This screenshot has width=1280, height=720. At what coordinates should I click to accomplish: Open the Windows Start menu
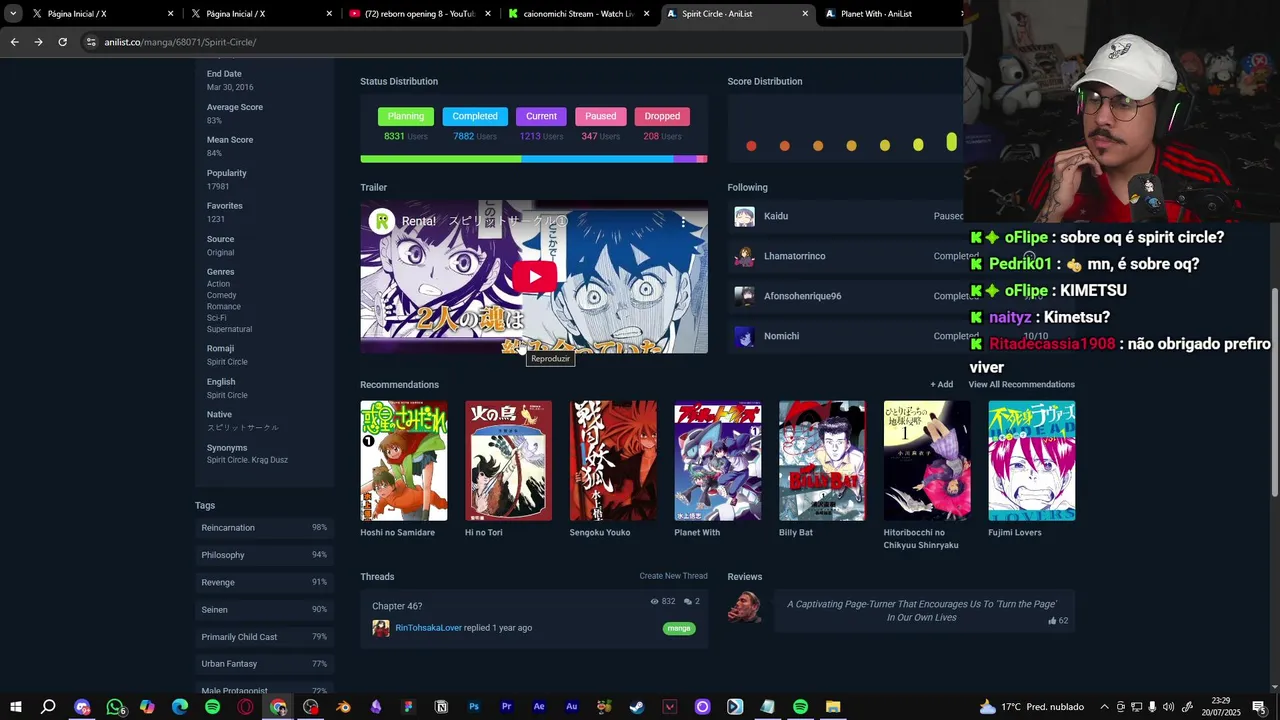click(x=15, y=707)
